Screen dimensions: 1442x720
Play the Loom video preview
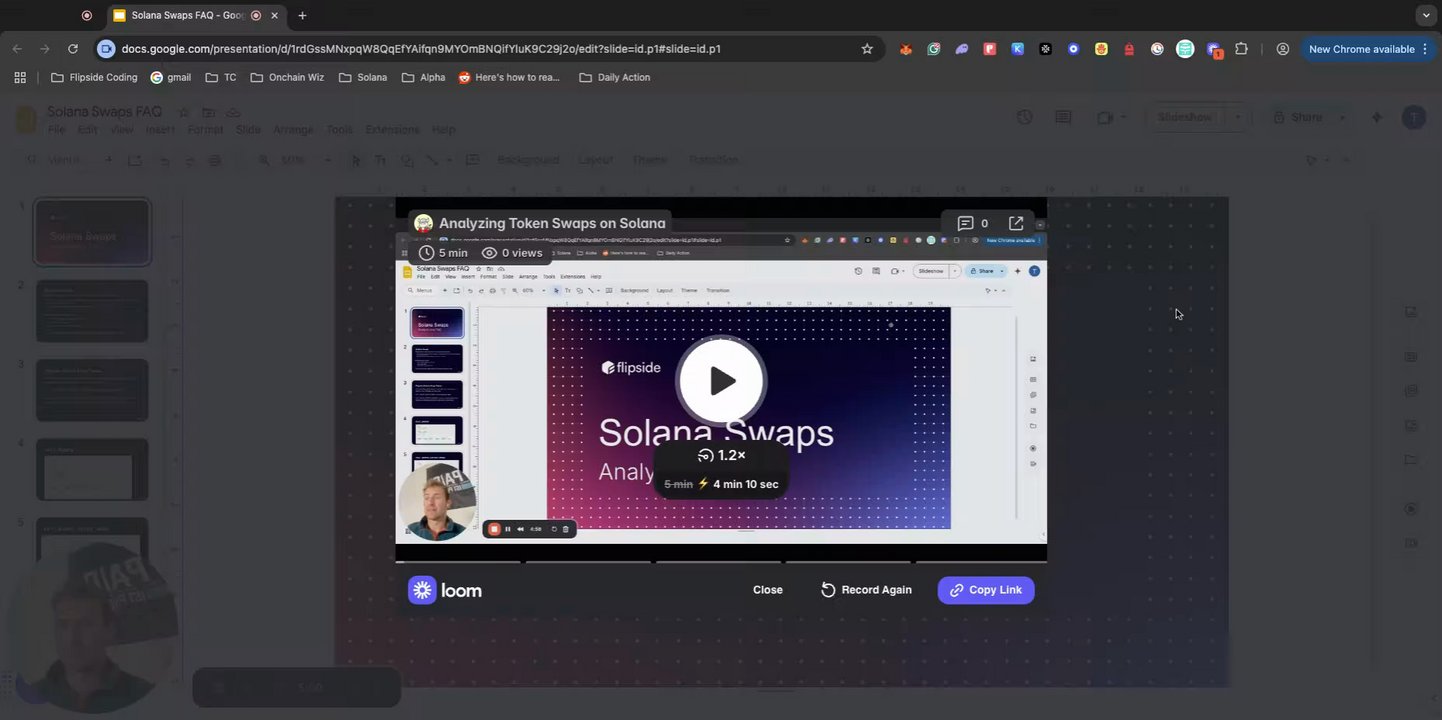pos(722,381)
